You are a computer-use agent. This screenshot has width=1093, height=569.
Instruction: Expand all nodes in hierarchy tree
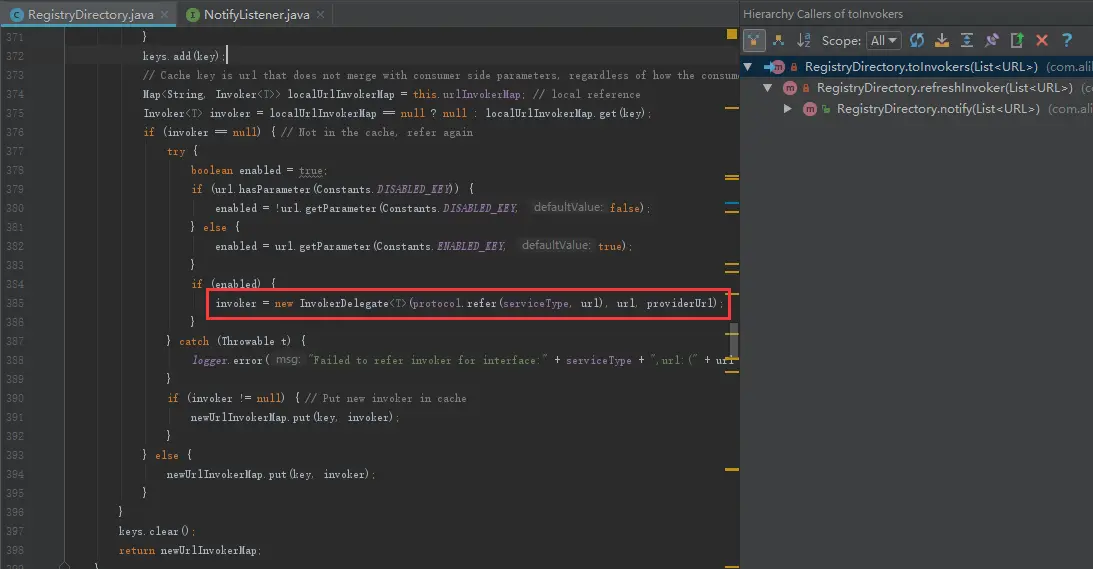point(967,40)
